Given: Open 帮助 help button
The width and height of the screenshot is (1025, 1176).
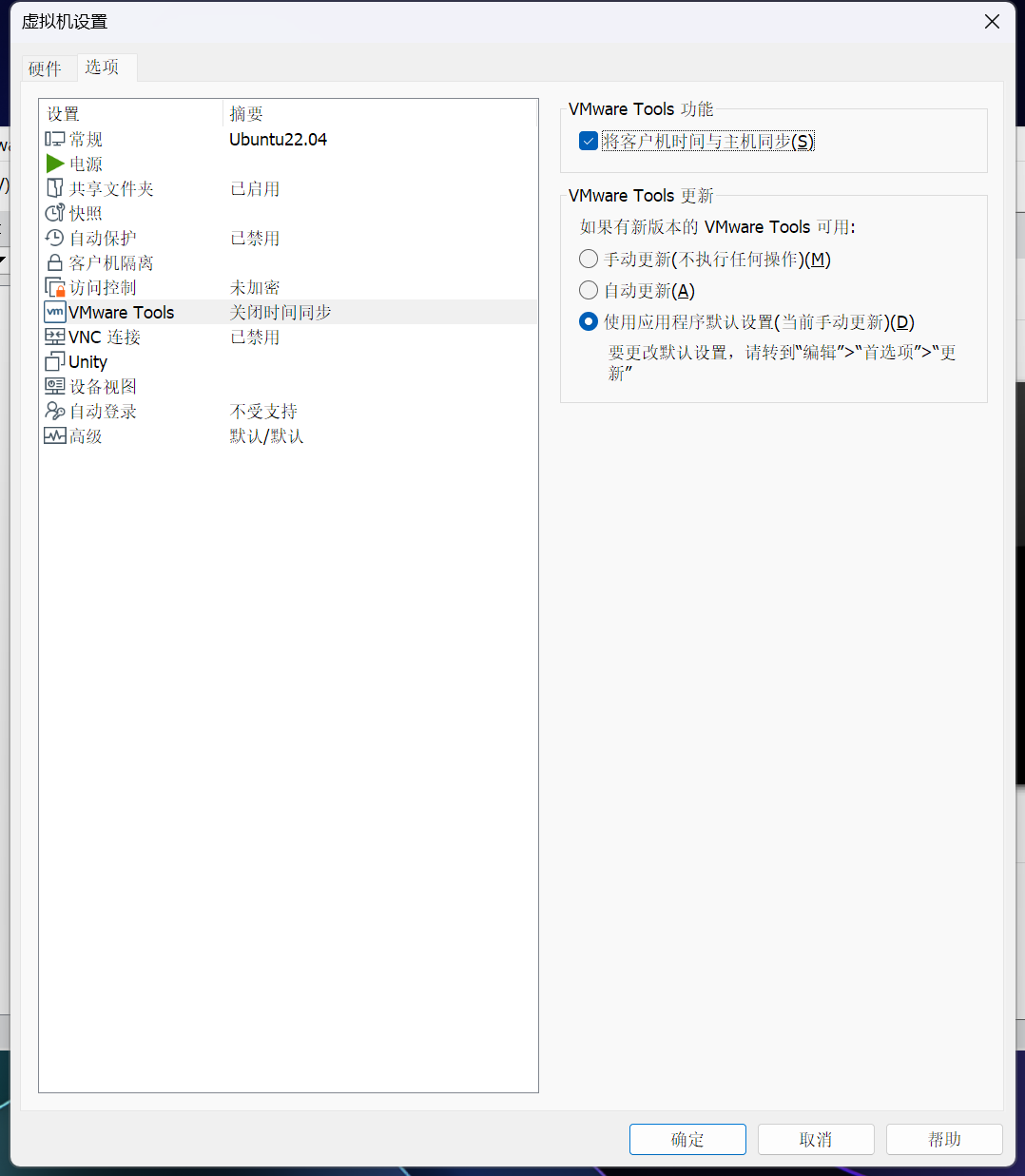Looking at the screenshot, I should coord(943,1139).
